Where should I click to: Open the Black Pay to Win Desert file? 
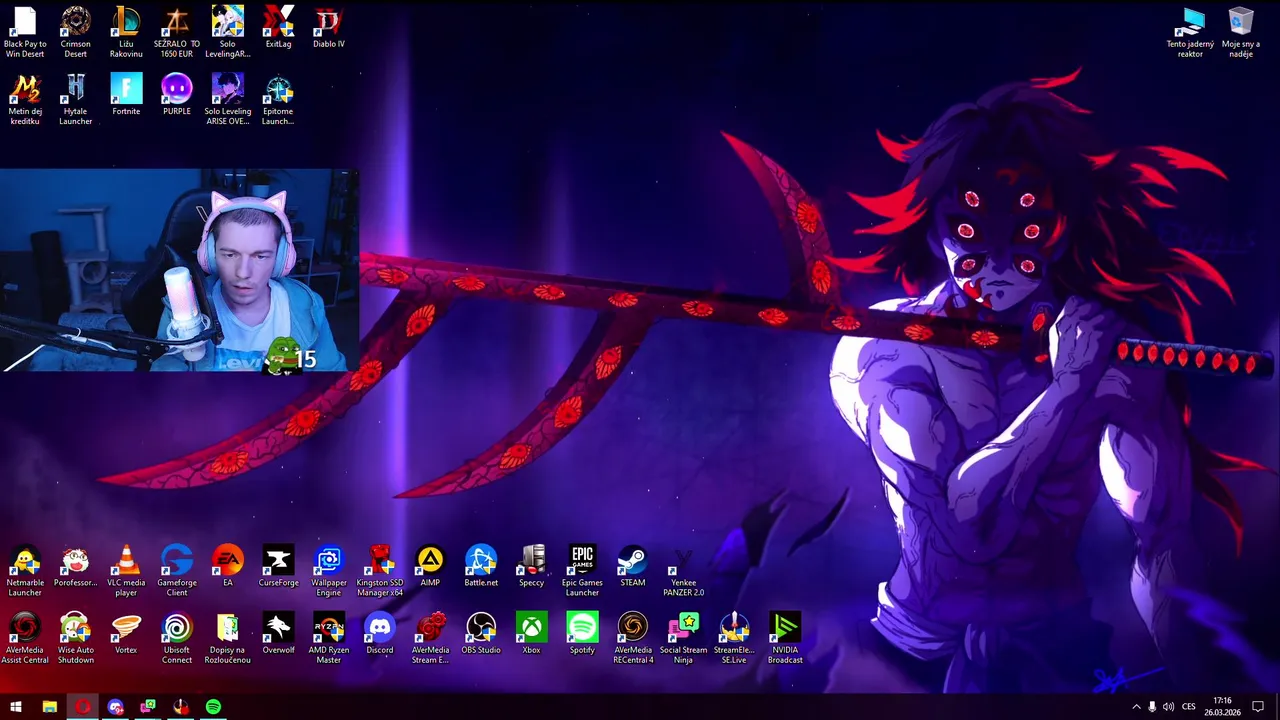25,31
